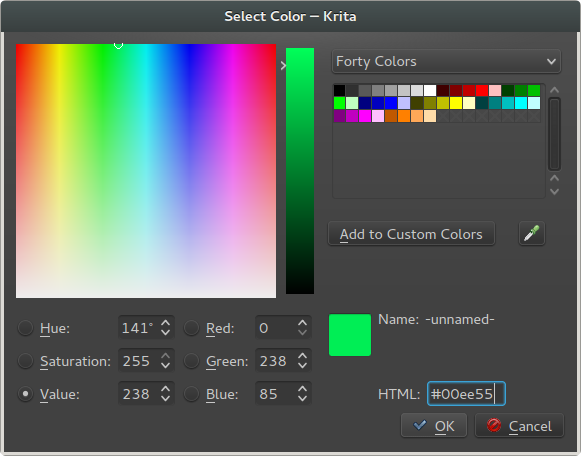The image size is (581, 456).
Task: Increase the Red value with up arrow
Action: (302, 323)
